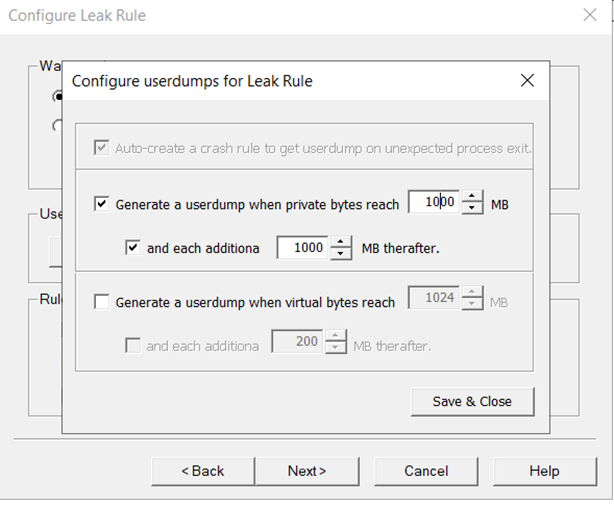Go back with the < Back button
The width and height of the screenshot is (614, 505).
coord(202,471)
